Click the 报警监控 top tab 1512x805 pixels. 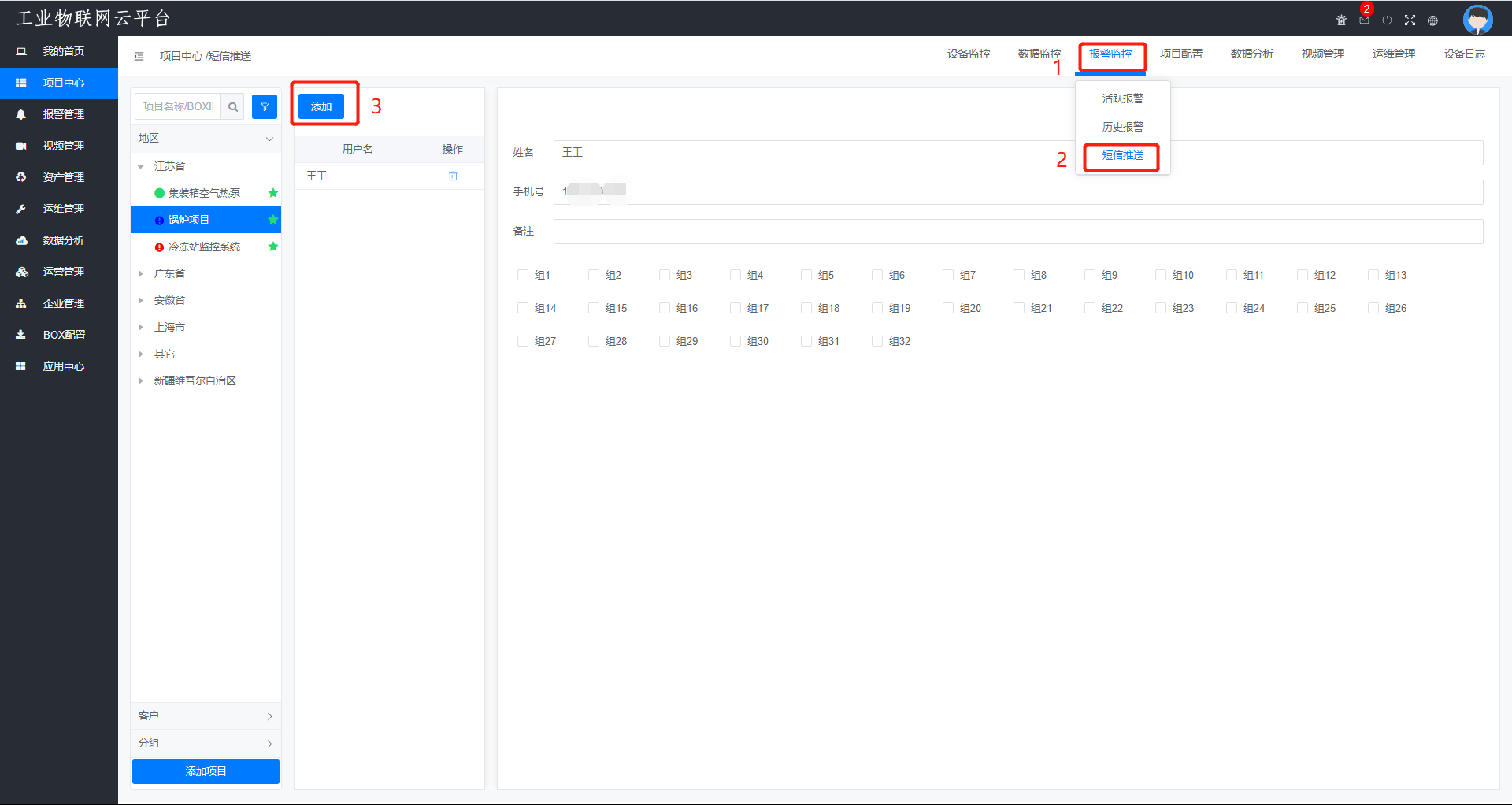pyautogui.click(x=1110, y=54)
